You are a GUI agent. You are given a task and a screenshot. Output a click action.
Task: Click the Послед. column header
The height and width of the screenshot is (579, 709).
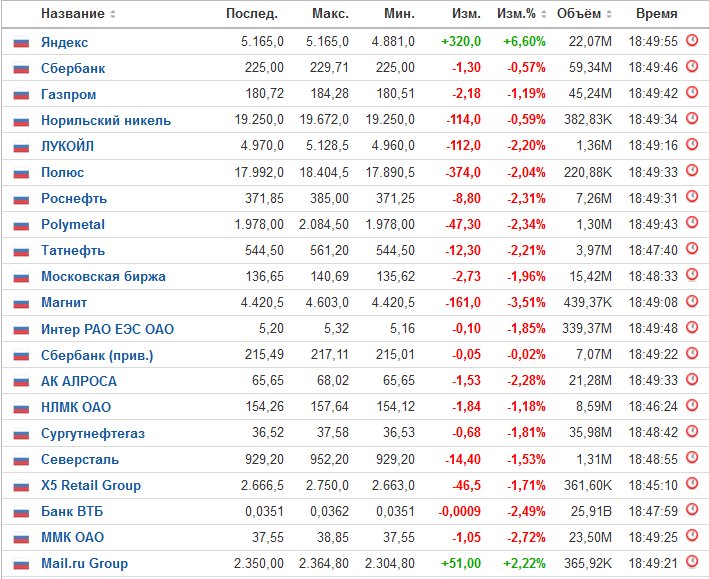click(x=252, y=14)
